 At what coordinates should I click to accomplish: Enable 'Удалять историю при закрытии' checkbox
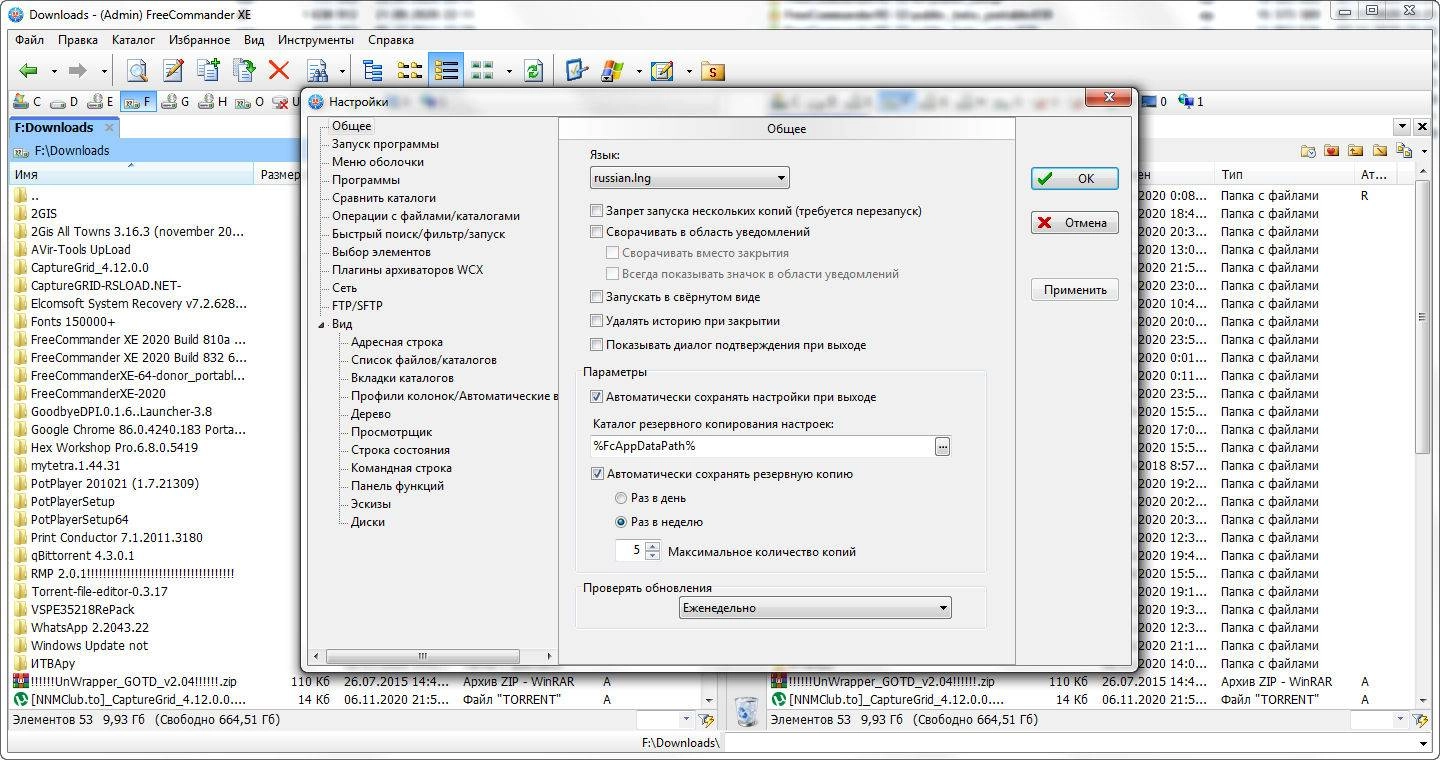[x=597, y=321]
